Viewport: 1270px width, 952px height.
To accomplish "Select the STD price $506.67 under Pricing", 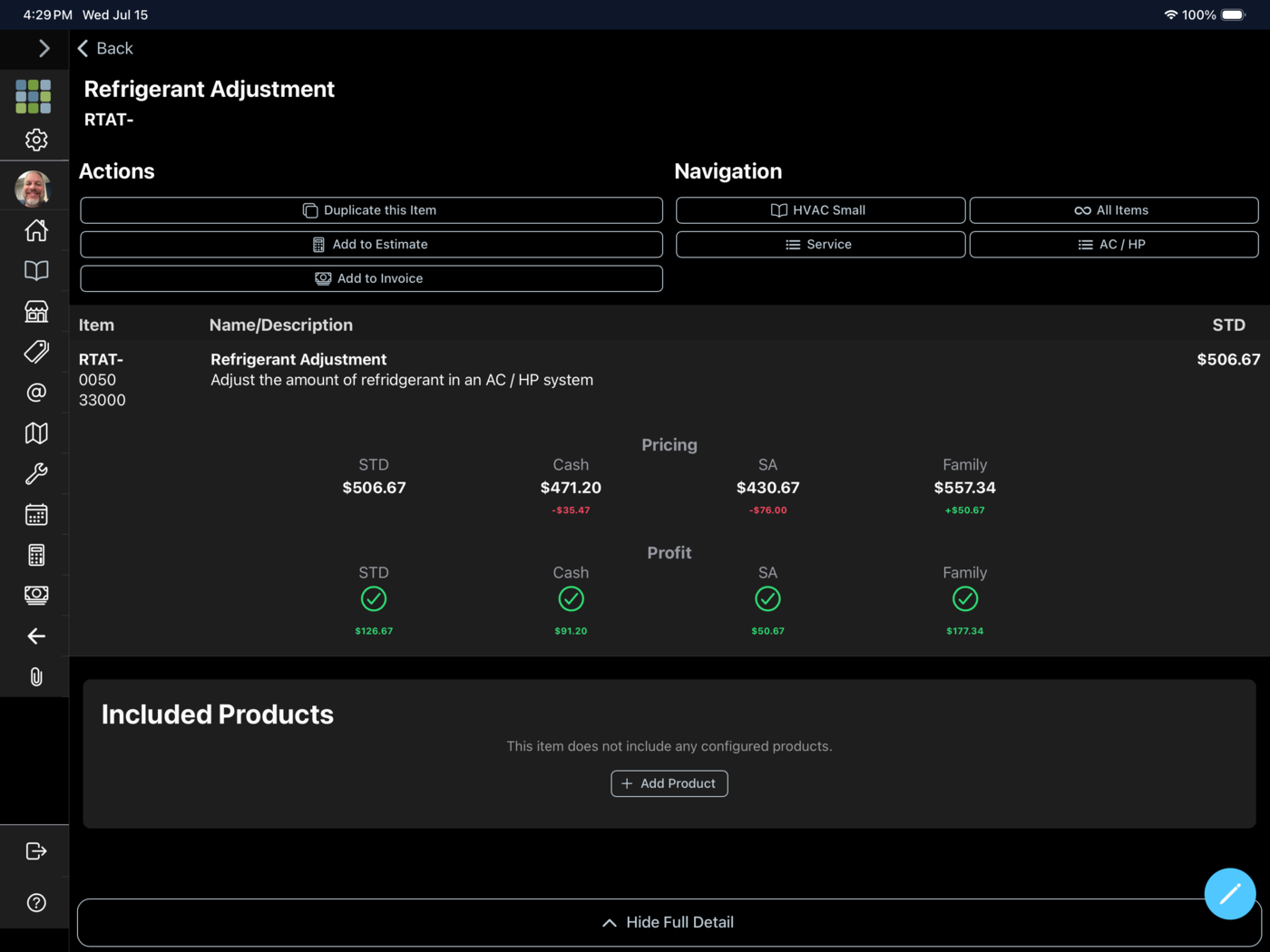I will click(x=374, y=488).
